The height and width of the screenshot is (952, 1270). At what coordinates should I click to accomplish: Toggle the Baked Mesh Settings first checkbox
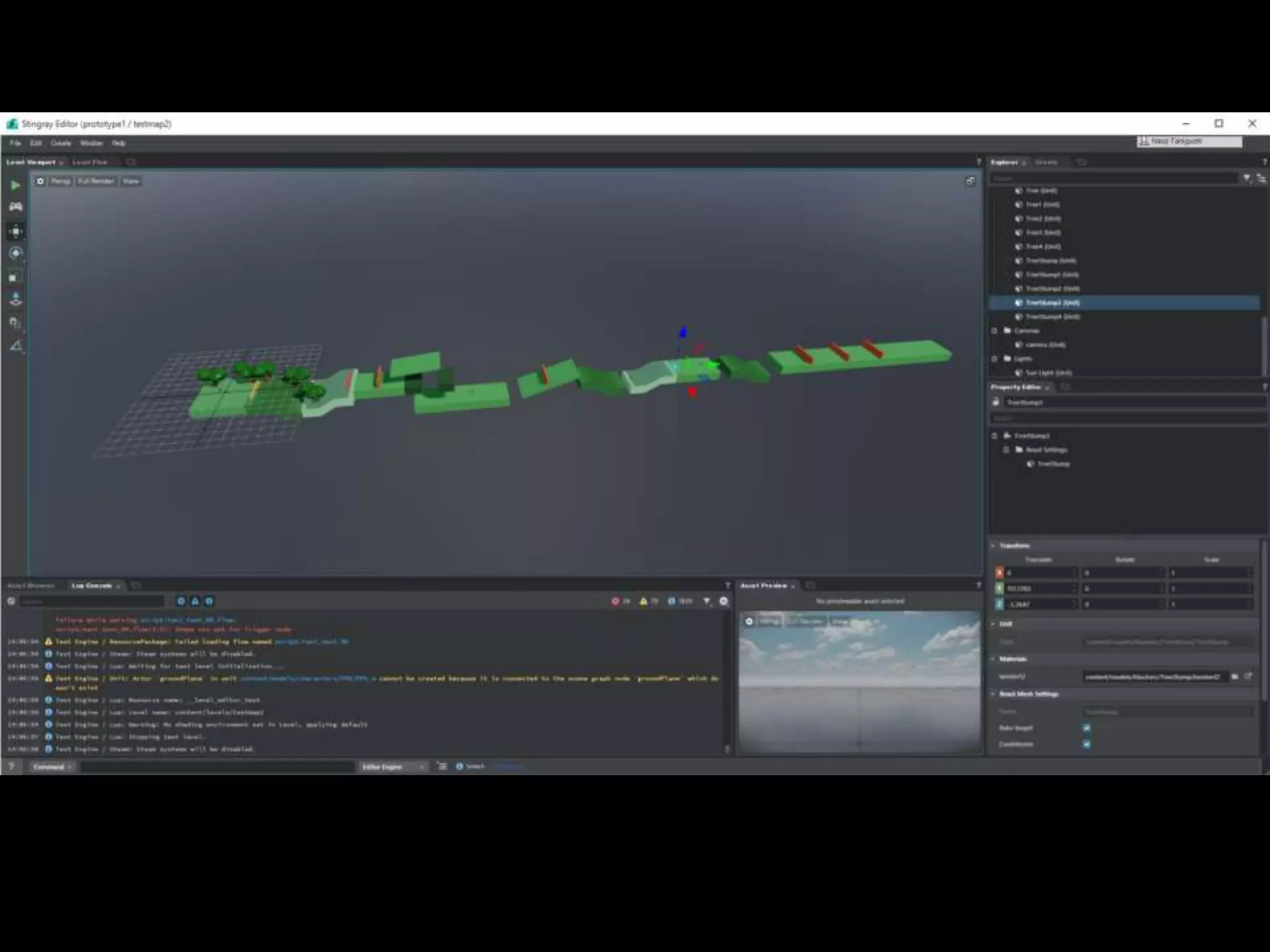[x=1086, y=728]
